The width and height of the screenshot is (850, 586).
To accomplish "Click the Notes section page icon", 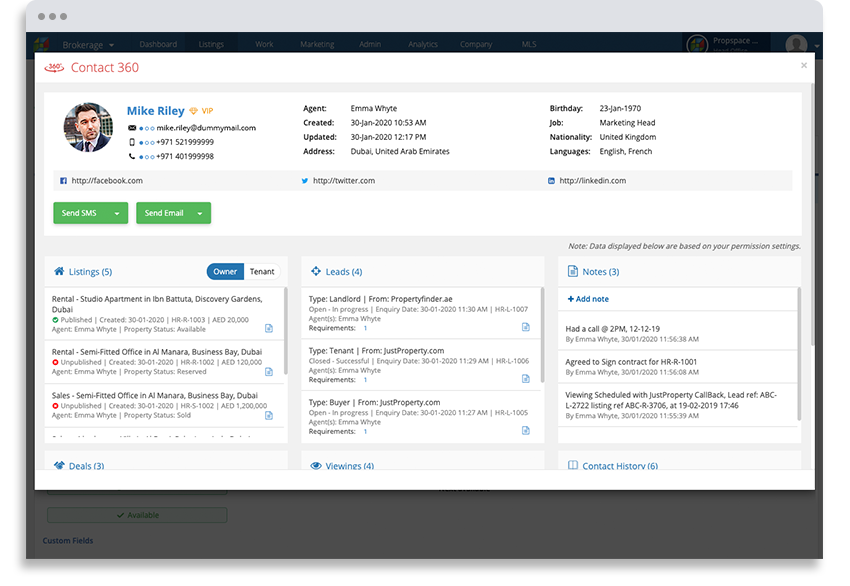I will click(x=572, y=271).
